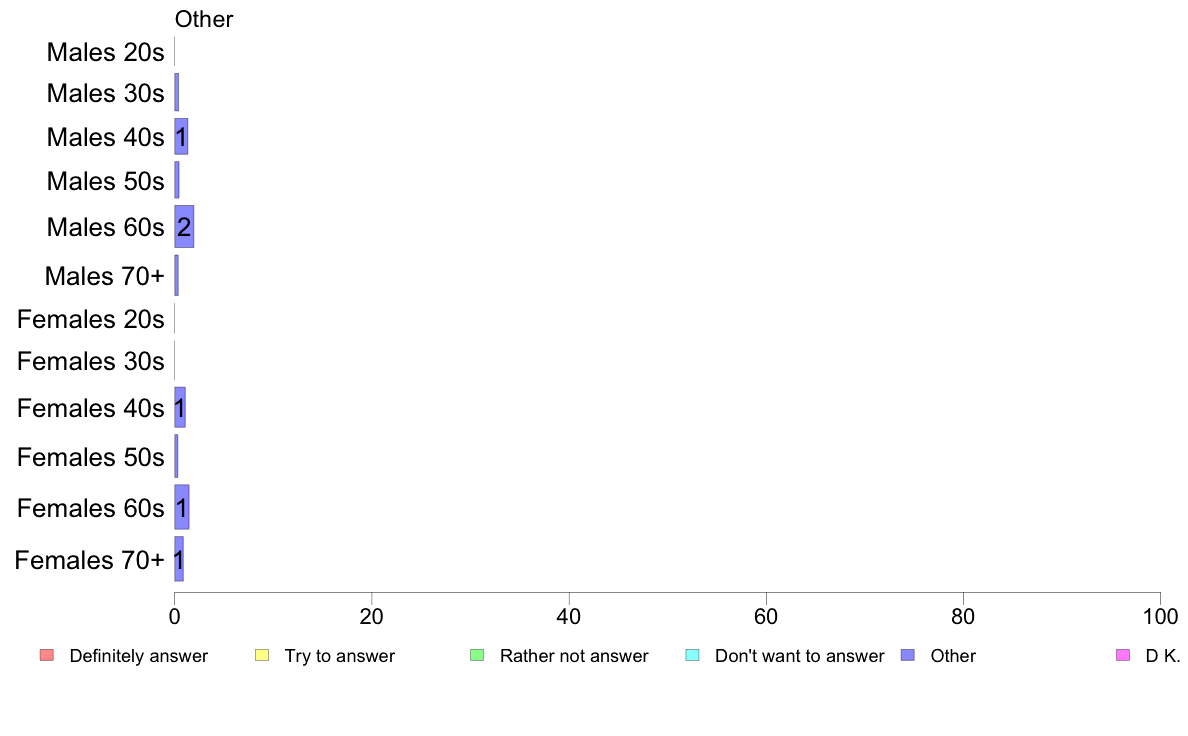Image resolution: width=1188 pixels, height=736 pixels.
Task: Click the 40 axis tick label
Action: pos(569,616)
